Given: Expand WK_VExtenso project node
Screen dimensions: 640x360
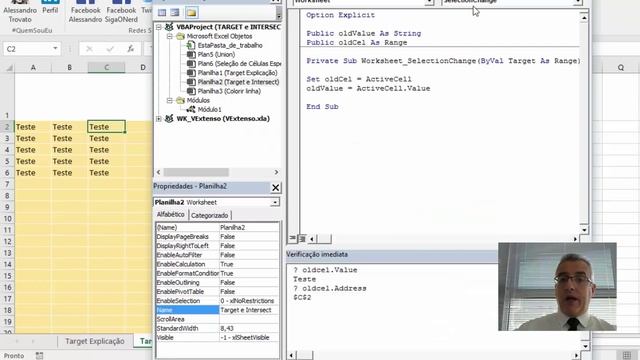Looking at the screenshot, I should [159, 119].
